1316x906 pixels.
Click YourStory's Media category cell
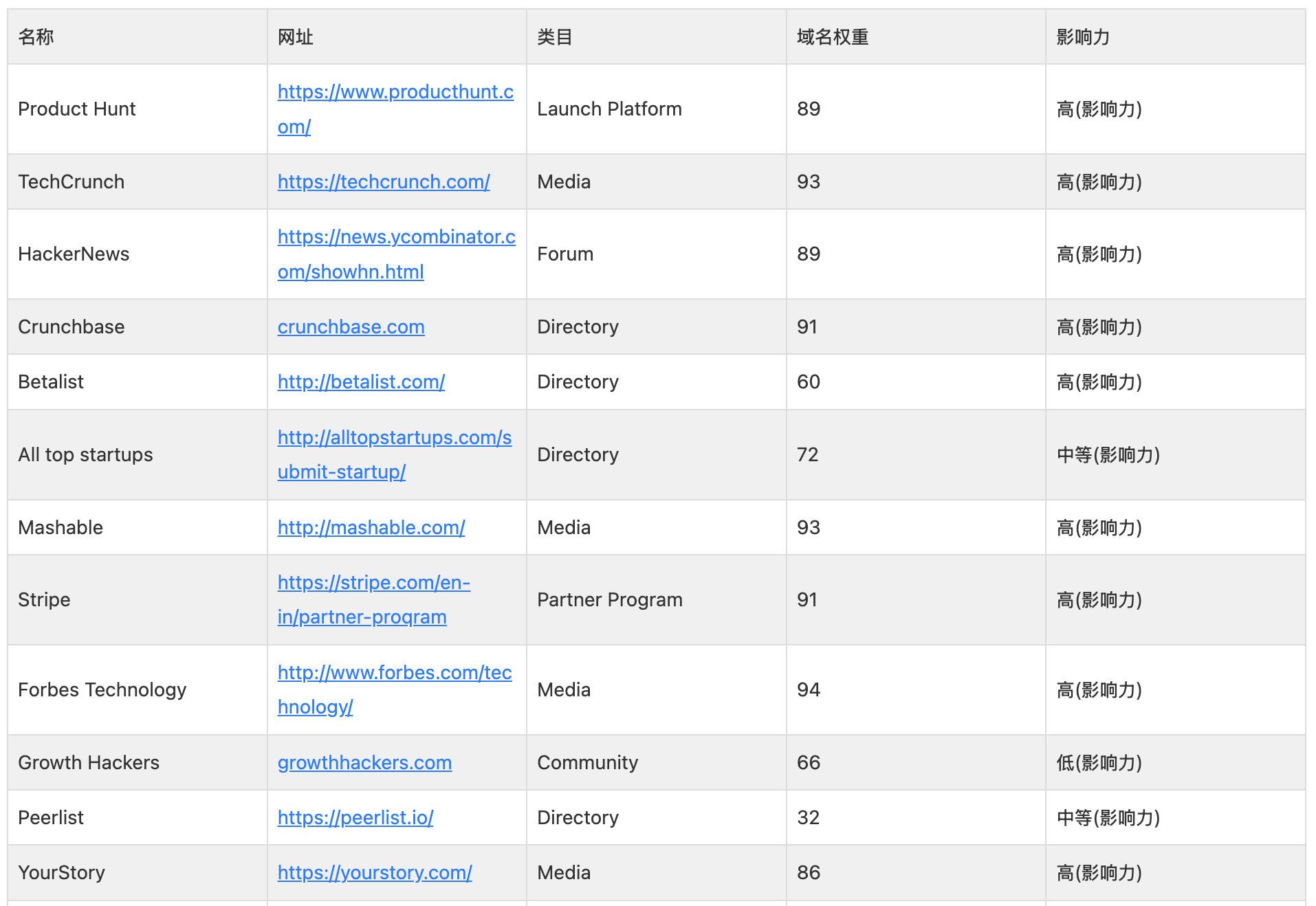[x=657, y=872]
